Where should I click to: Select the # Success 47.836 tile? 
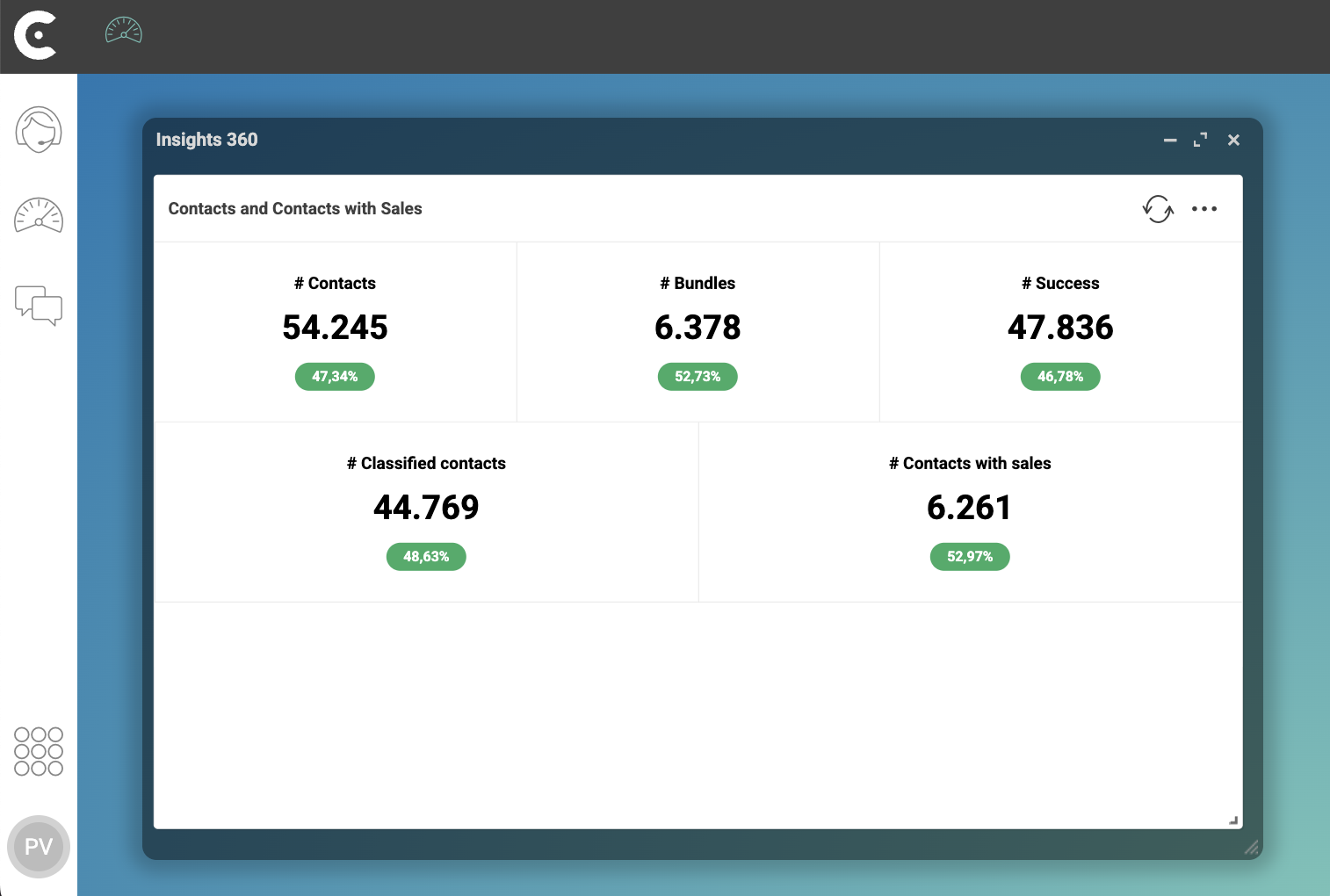pyautogui.click(x=1060, y=332)
